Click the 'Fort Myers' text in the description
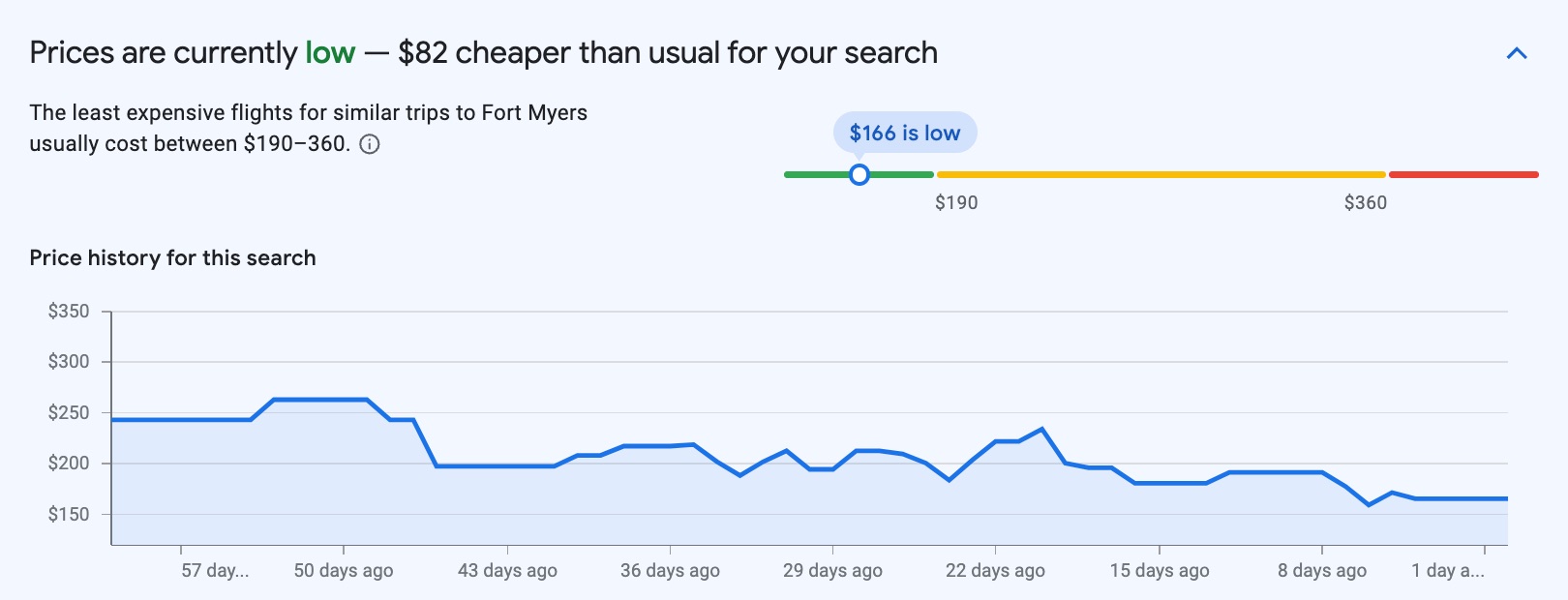The width and height of the screenshot is (1568, 600). [x=533, y=113]
